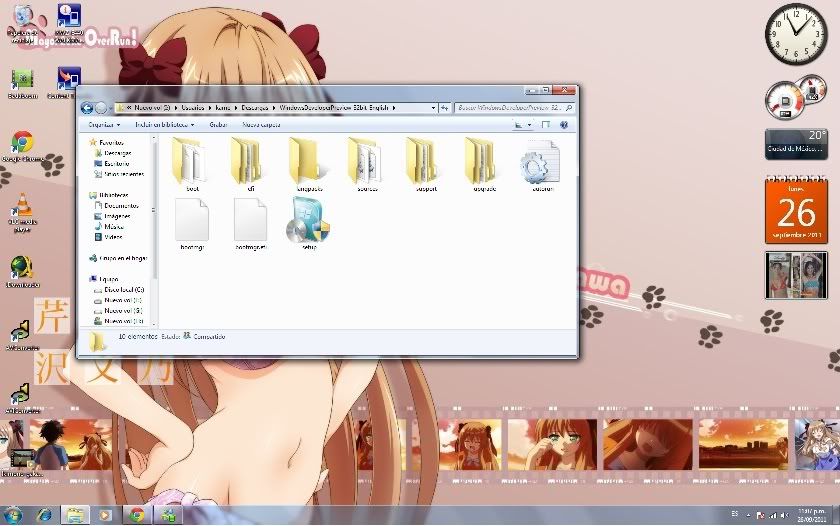The image size is (840, 526).
Task: Click the weather gadget showing 20°
Action: 796,144
